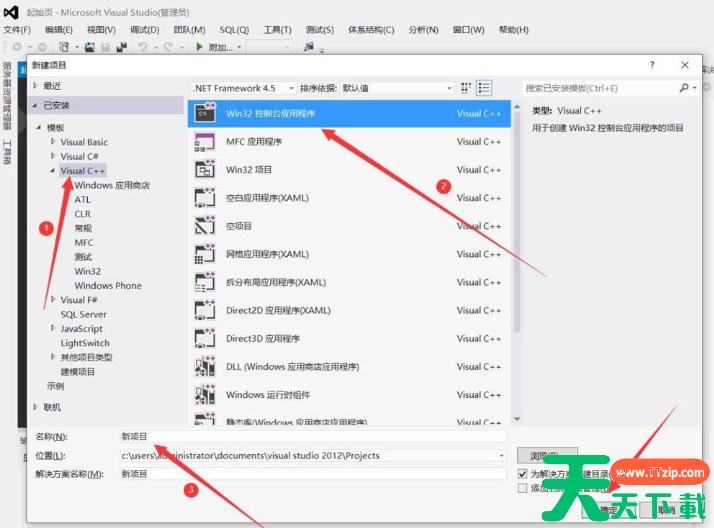
Task: Collapse the Visual C++ node
Action: [53, 170]
